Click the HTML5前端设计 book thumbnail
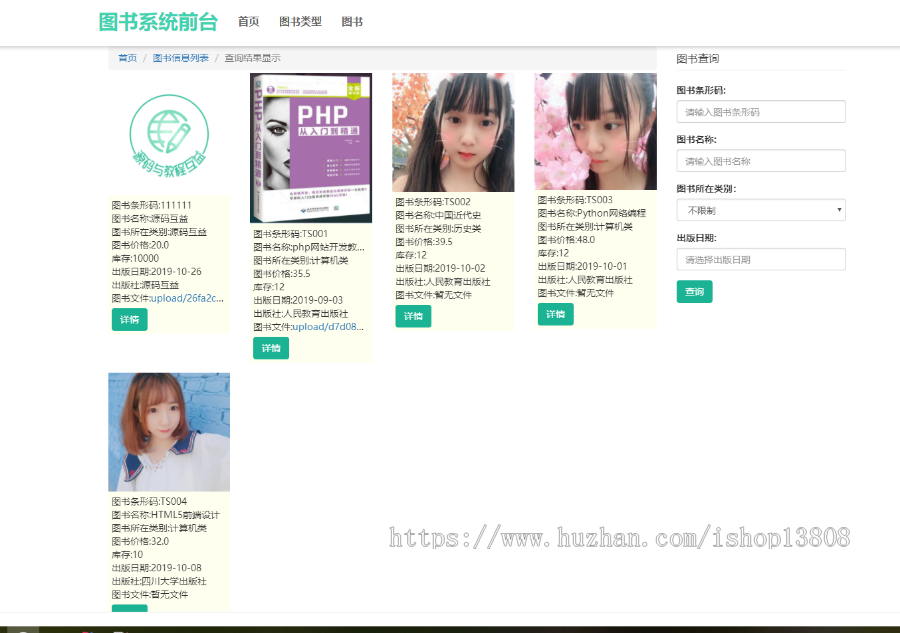 pyautogui.click(x=168, y=431)
